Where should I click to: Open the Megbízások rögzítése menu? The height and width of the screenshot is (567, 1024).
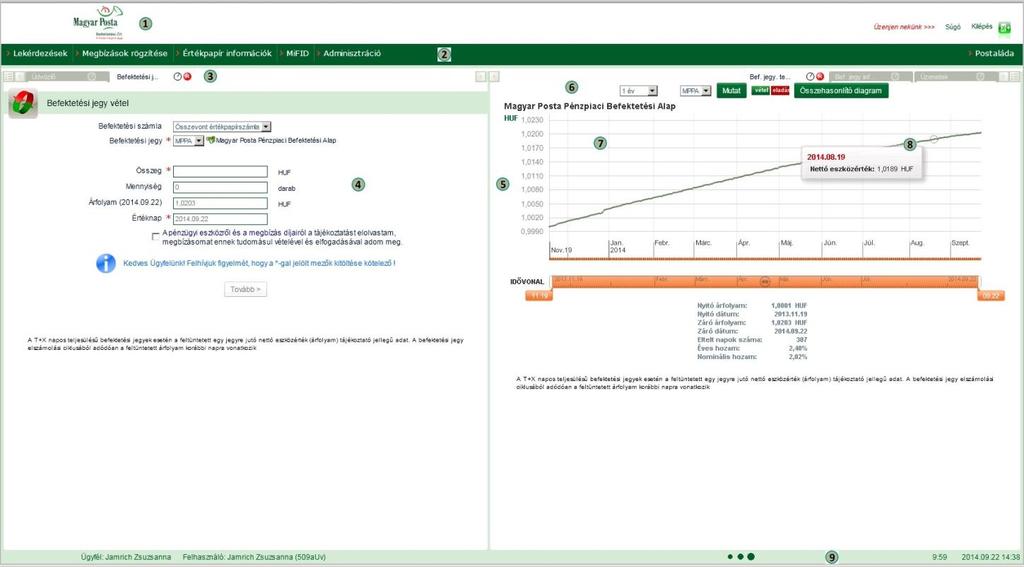click(x=125, y=54)
